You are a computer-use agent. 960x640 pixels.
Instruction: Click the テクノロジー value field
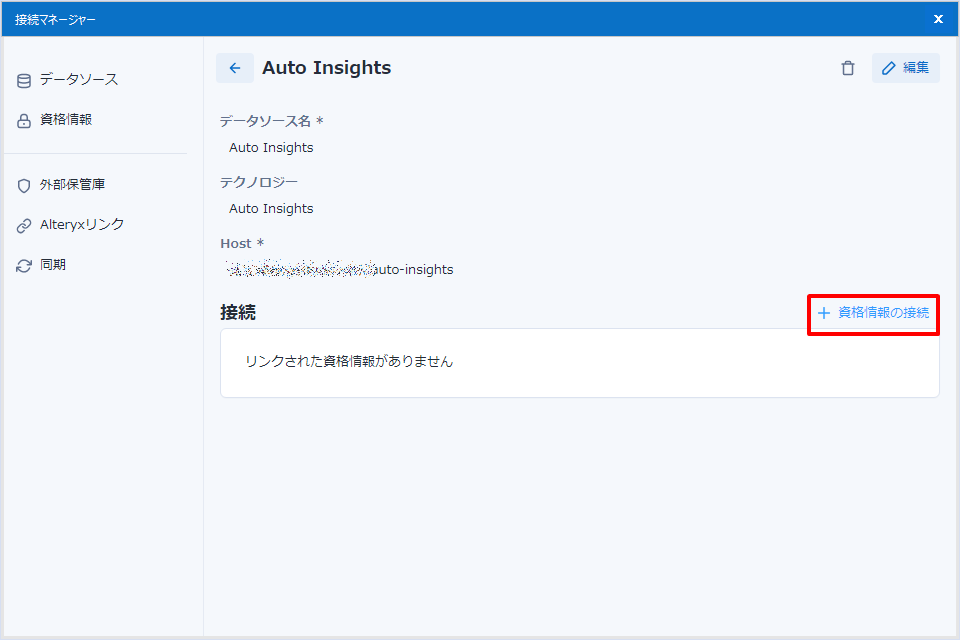click(x=271, y=209)
